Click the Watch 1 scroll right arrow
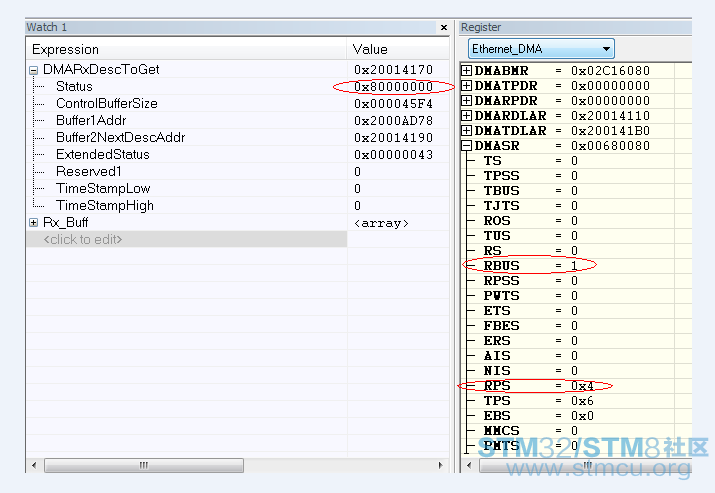This screenshot has height=493, width=715. click(440, 466)
